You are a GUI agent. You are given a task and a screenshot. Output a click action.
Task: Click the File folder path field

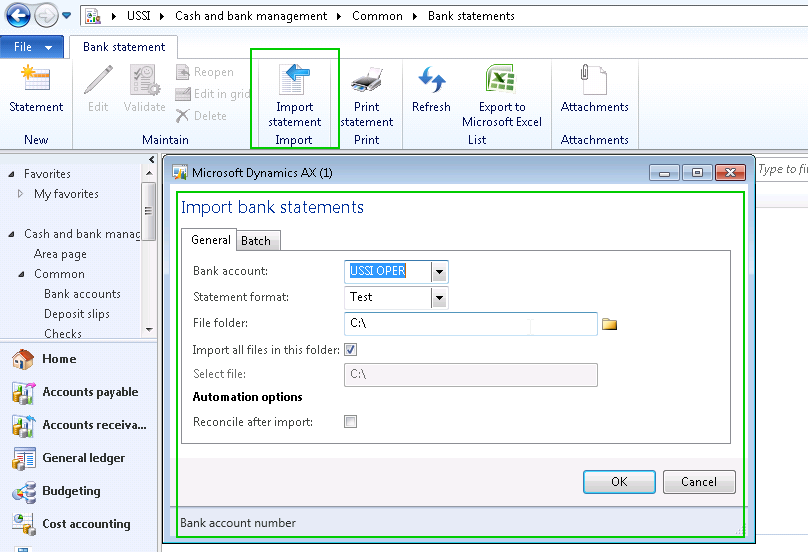[x=470, y=324]
